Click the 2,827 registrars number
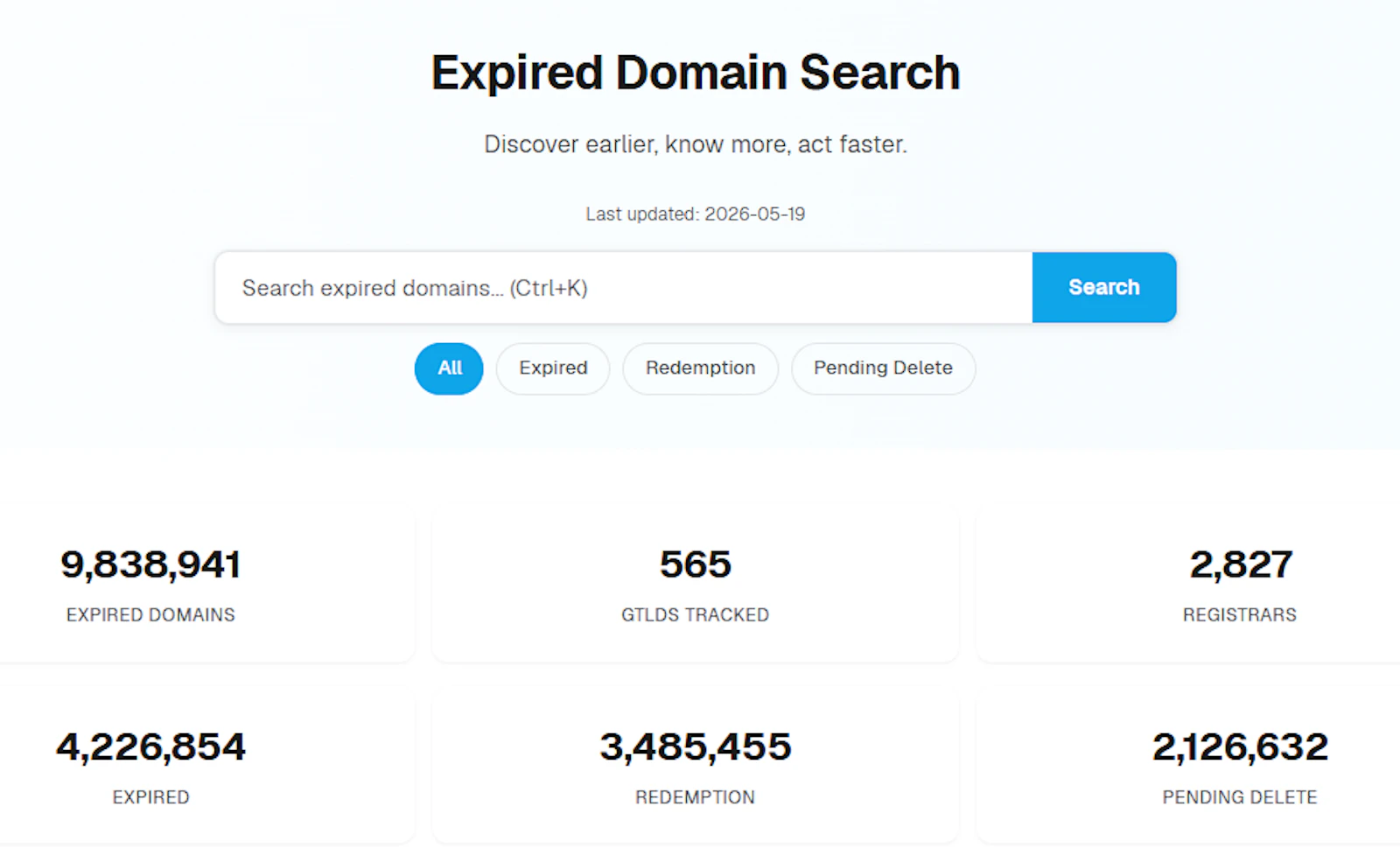Screen dimensions: 1400x855 tap(1241, 564)
